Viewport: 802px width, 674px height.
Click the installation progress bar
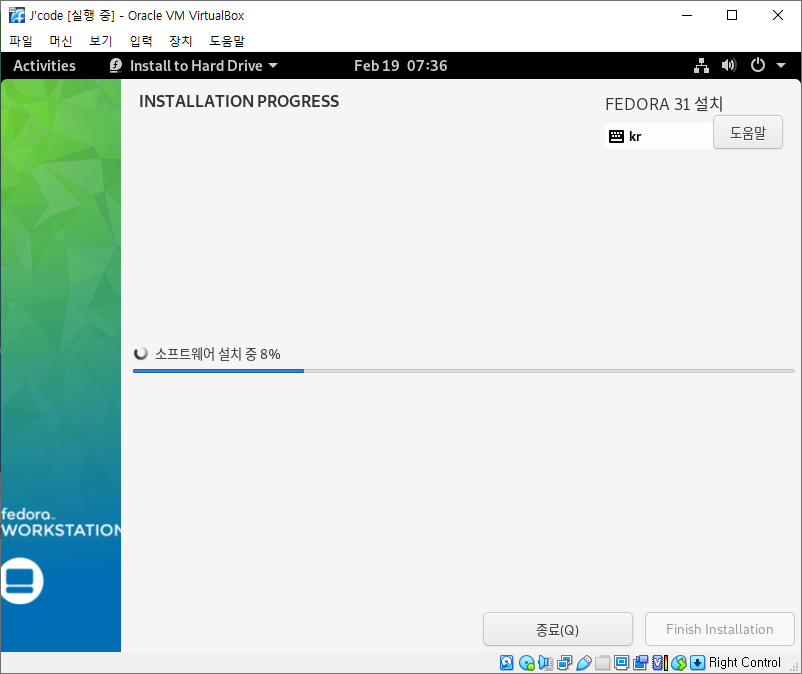click(463, 371)
